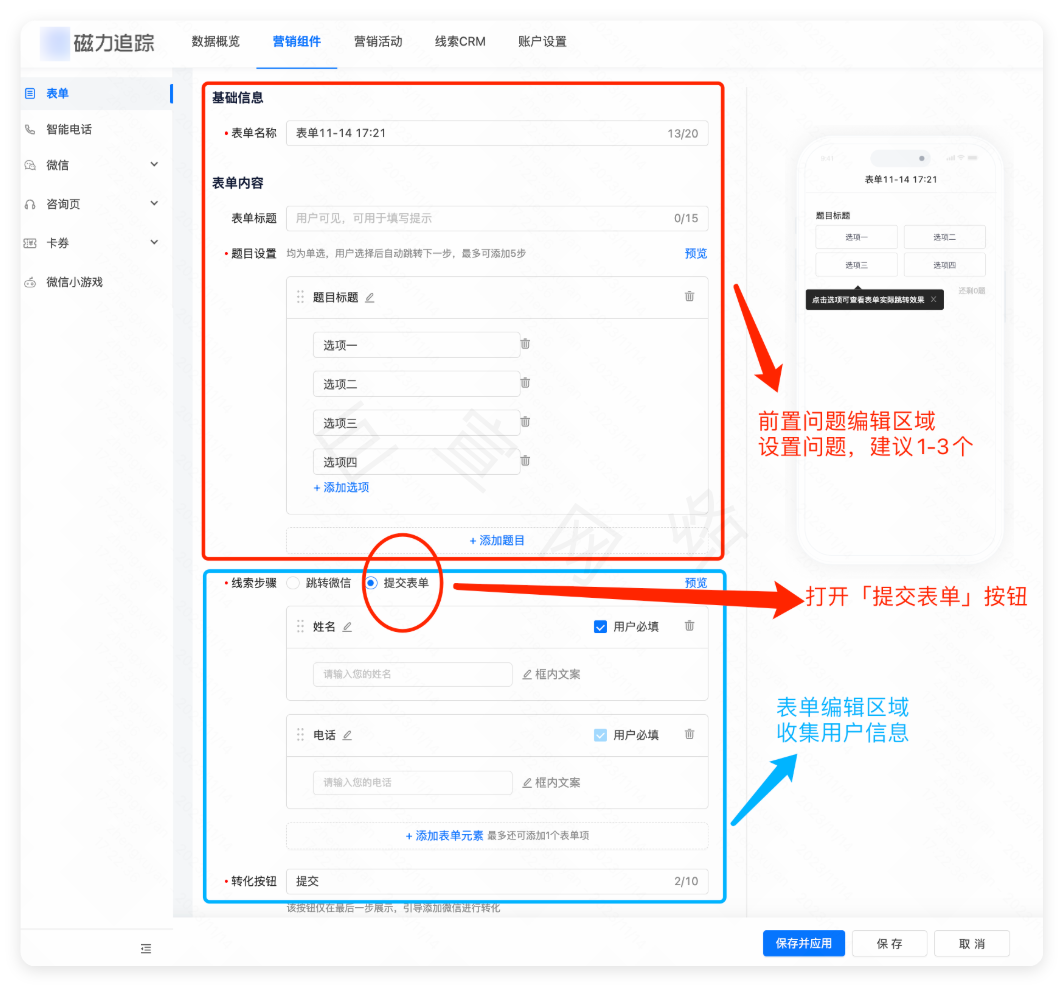This screenshot has height=986, width=1063.
Task: Enable 用户必填 checkbox for the 姓名 field
Action: tap(600, 626)
